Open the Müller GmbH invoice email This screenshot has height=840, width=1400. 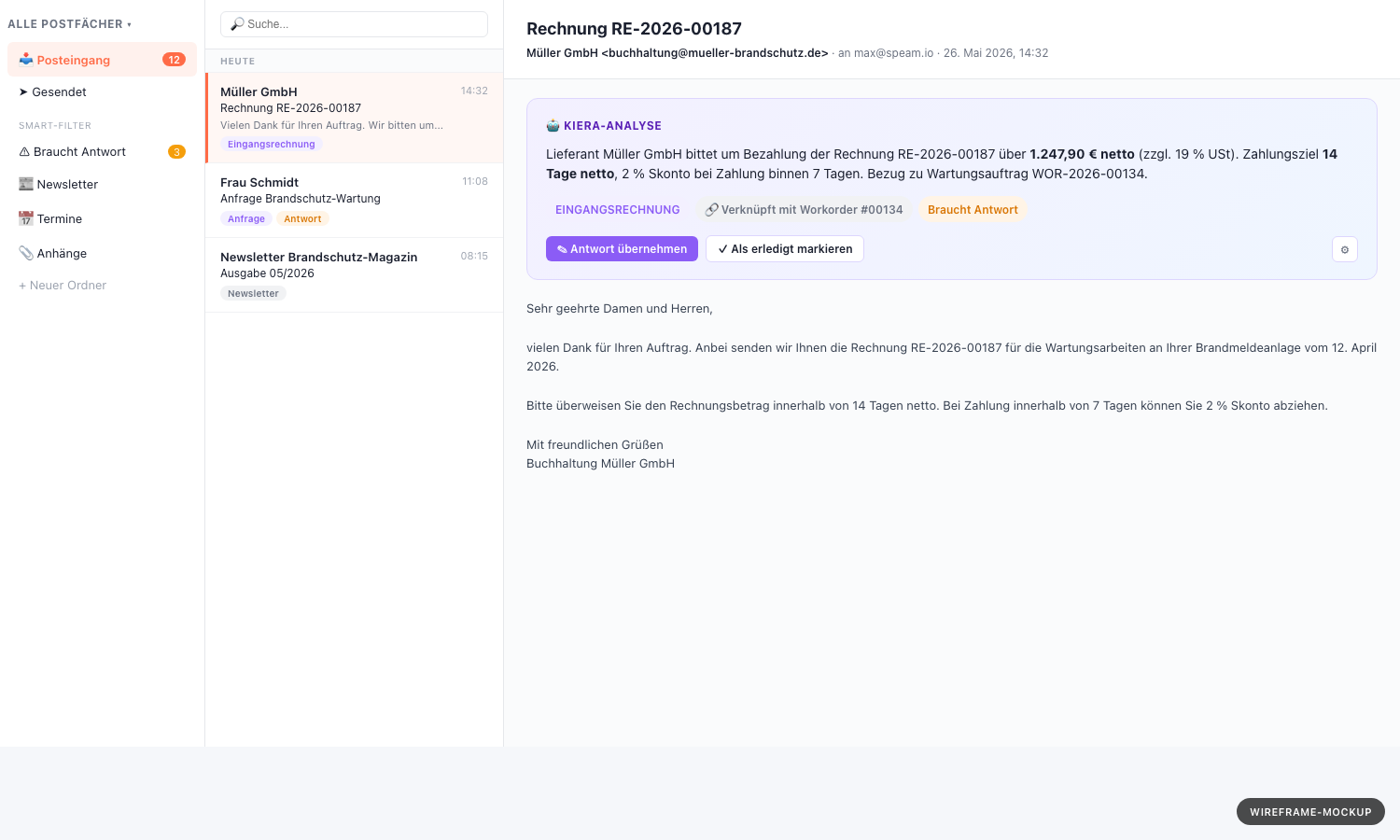pyautogui.click(x=355, y=118)
